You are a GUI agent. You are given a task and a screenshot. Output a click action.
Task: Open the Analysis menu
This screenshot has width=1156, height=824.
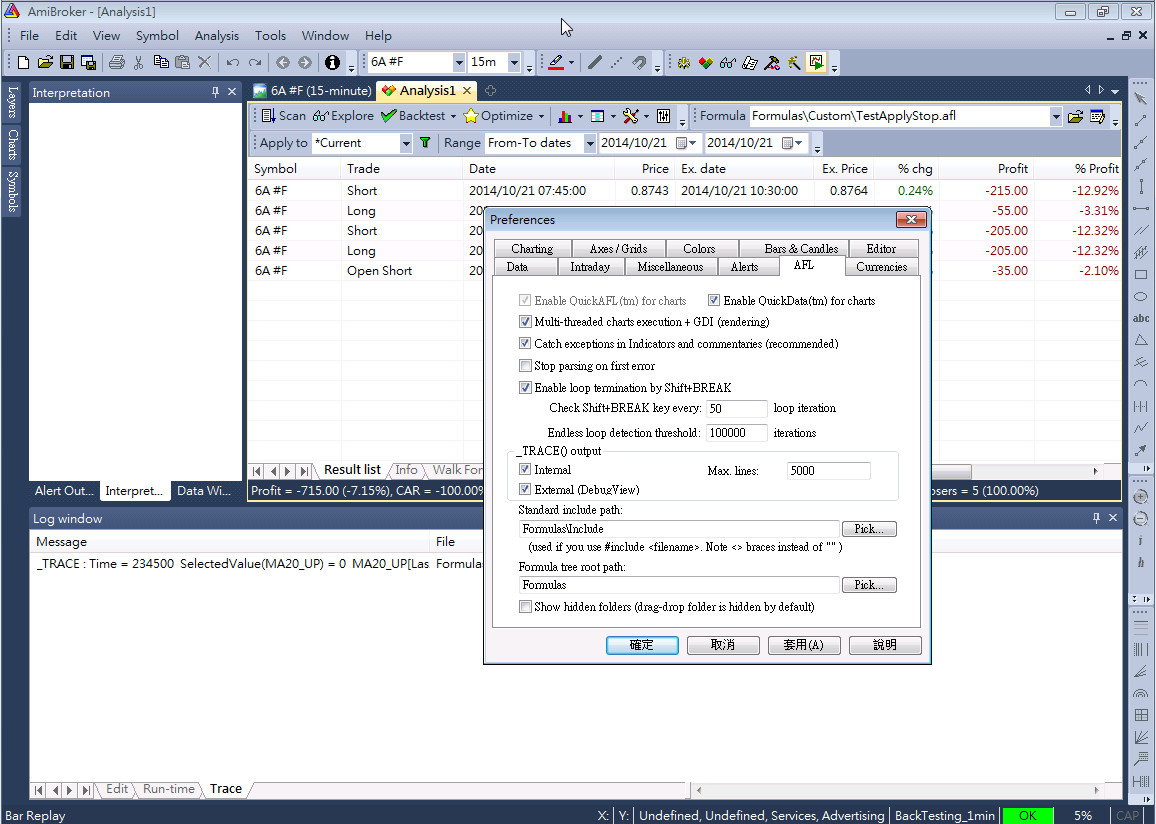(x=217, y=35)
